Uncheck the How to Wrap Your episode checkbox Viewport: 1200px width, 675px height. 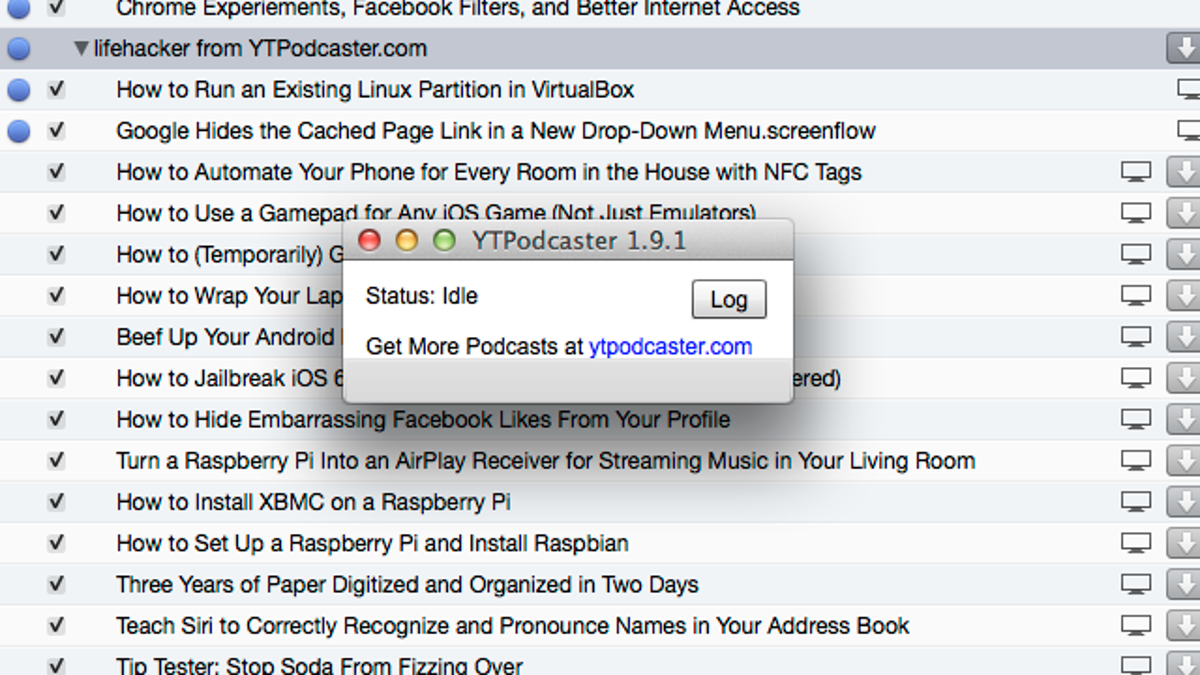coord(56,296)
